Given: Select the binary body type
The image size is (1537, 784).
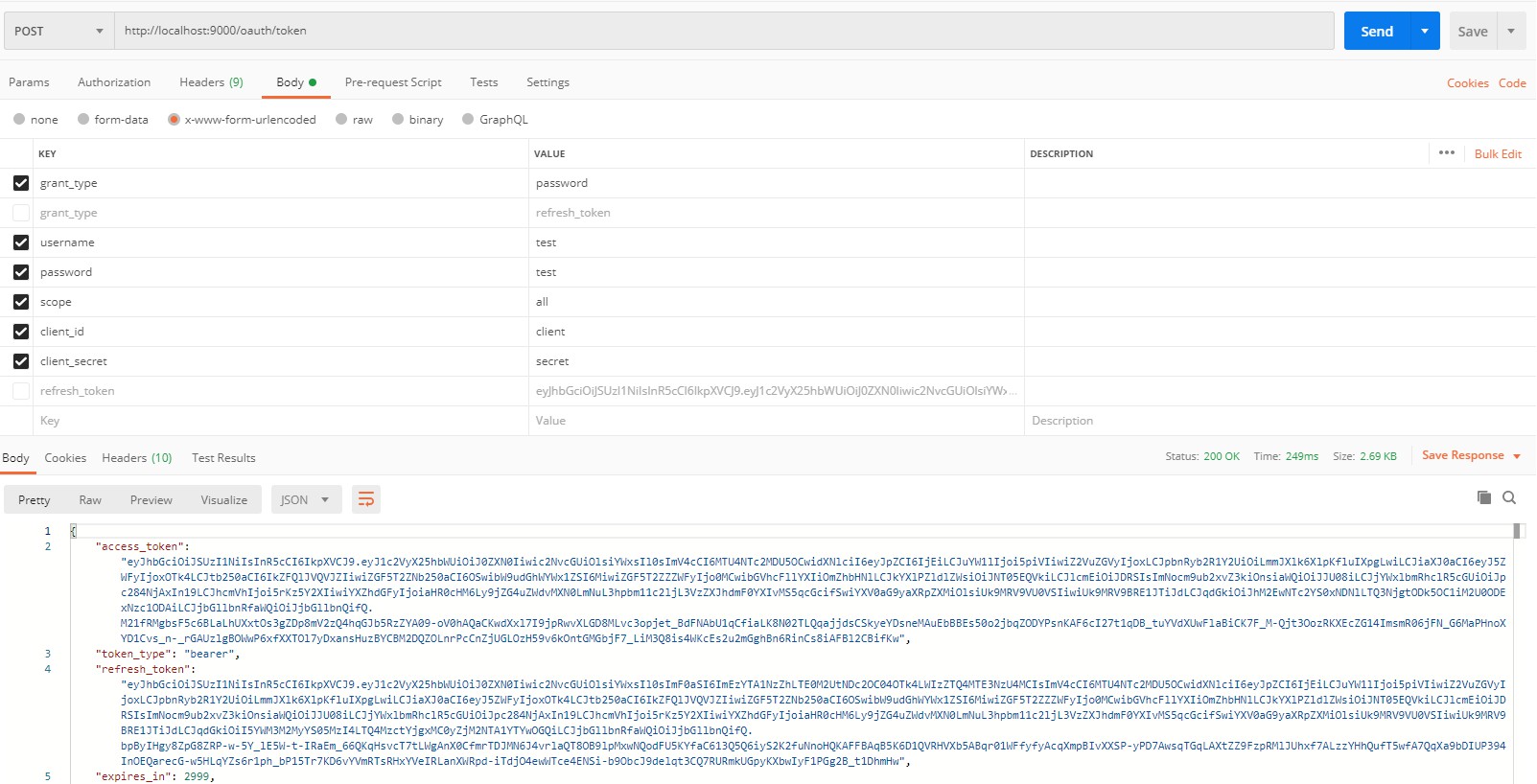Looking at the screenshot, I should (x=398, y=119).
